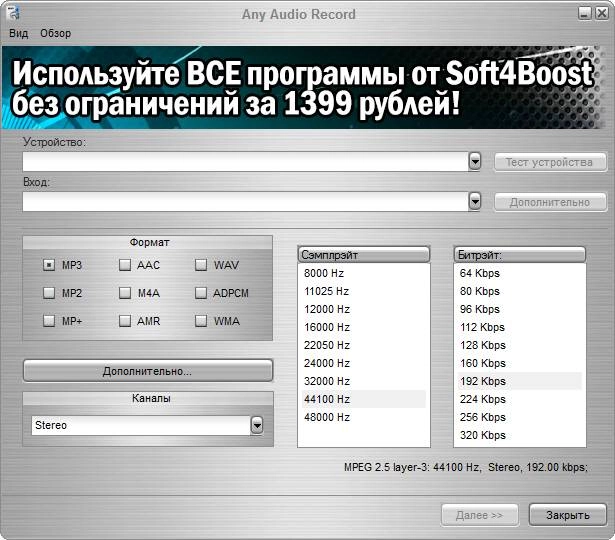The image size is (615, 540).
Task: Choose 12000 Hz sample rate
Action: 364,309
